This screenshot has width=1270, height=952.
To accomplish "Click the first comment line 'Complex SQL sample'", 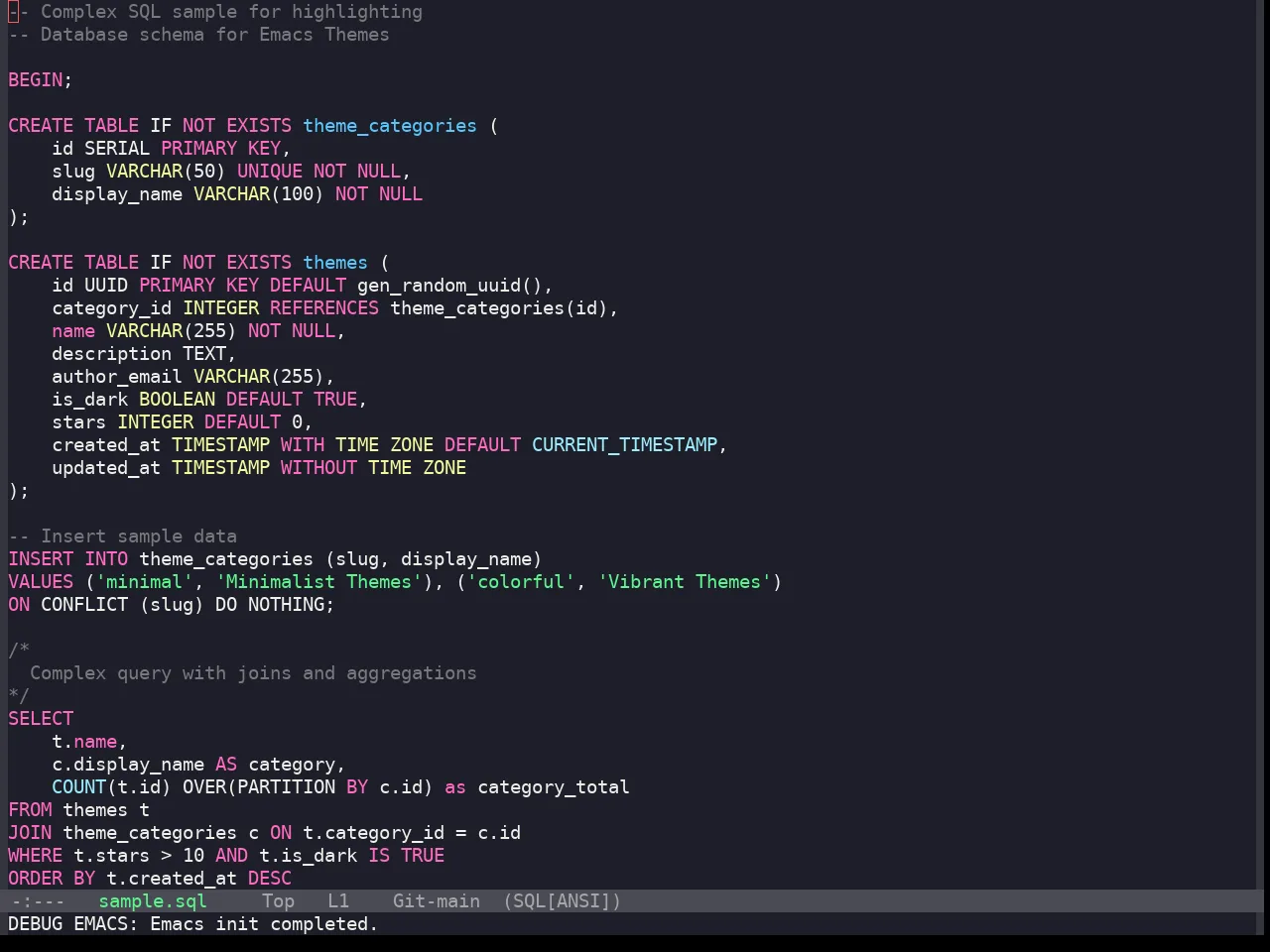I will [x=215, y=12].
